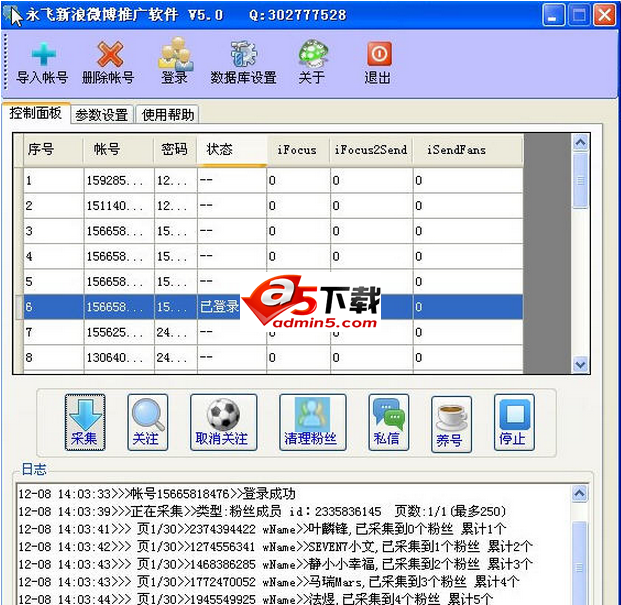Click log line 帐号15665818476 登录成功
This screenshot has height=605, width=621.
tap(157, 494)
